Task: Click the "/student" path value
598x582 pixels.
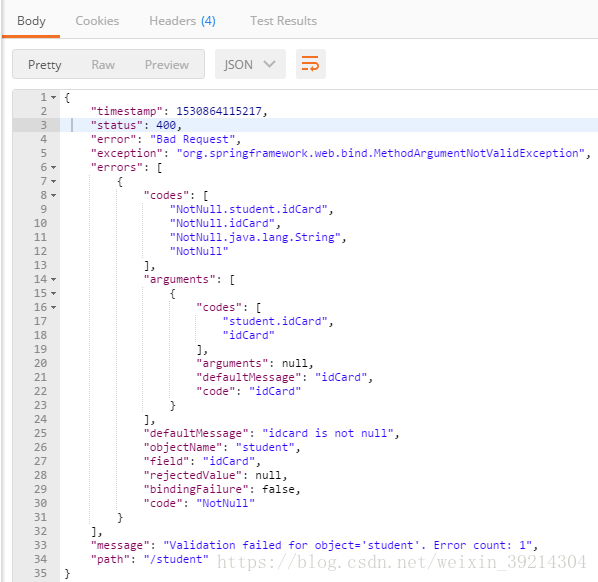Action: click(x=176, y=559)
